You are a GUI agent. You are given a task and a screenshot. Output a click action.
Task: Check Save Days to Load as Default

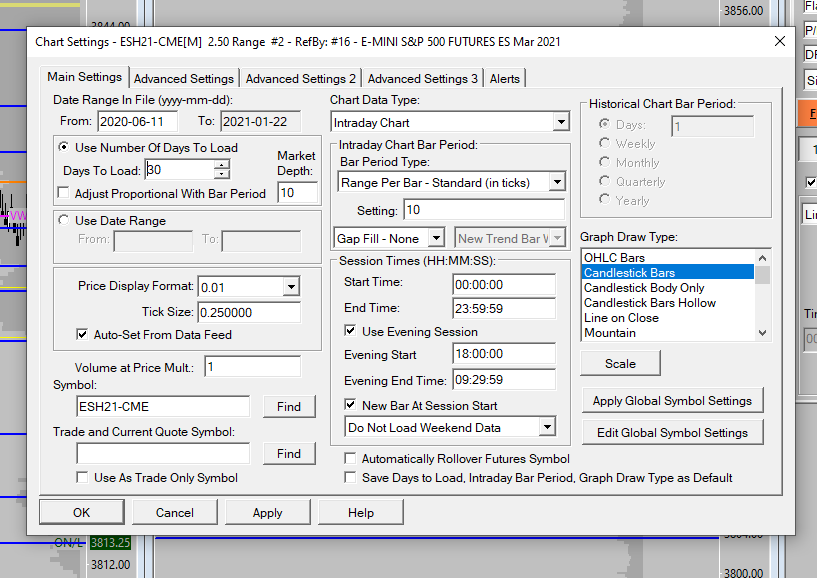tap(350, 478)
